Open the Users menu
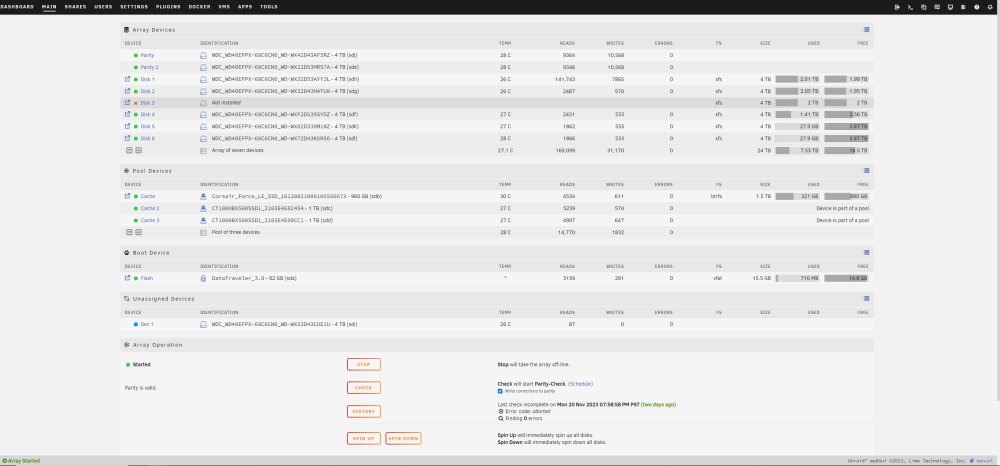Image resolution: width=1000 pixels, height=466 pixels. (103, 7)
